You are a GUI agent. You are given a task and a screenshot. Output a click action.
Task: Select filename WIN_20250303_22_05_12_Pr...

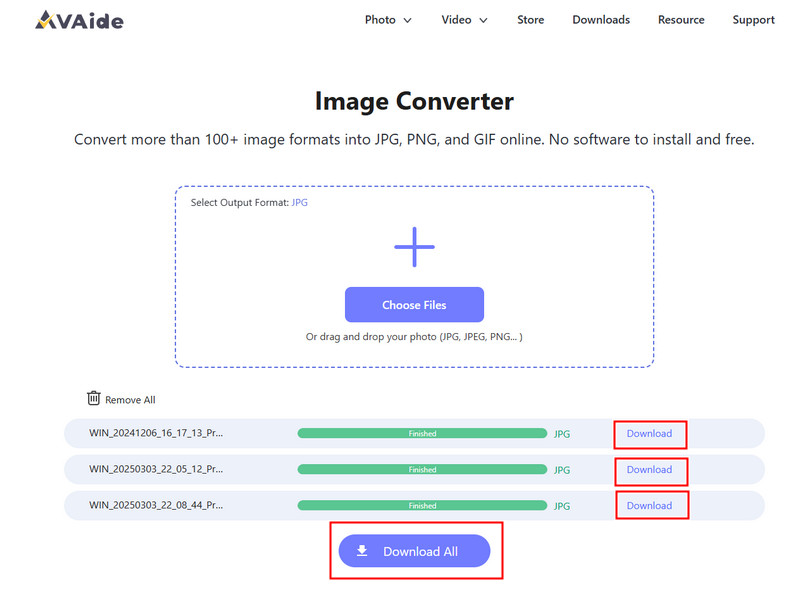tap(156, 469)
